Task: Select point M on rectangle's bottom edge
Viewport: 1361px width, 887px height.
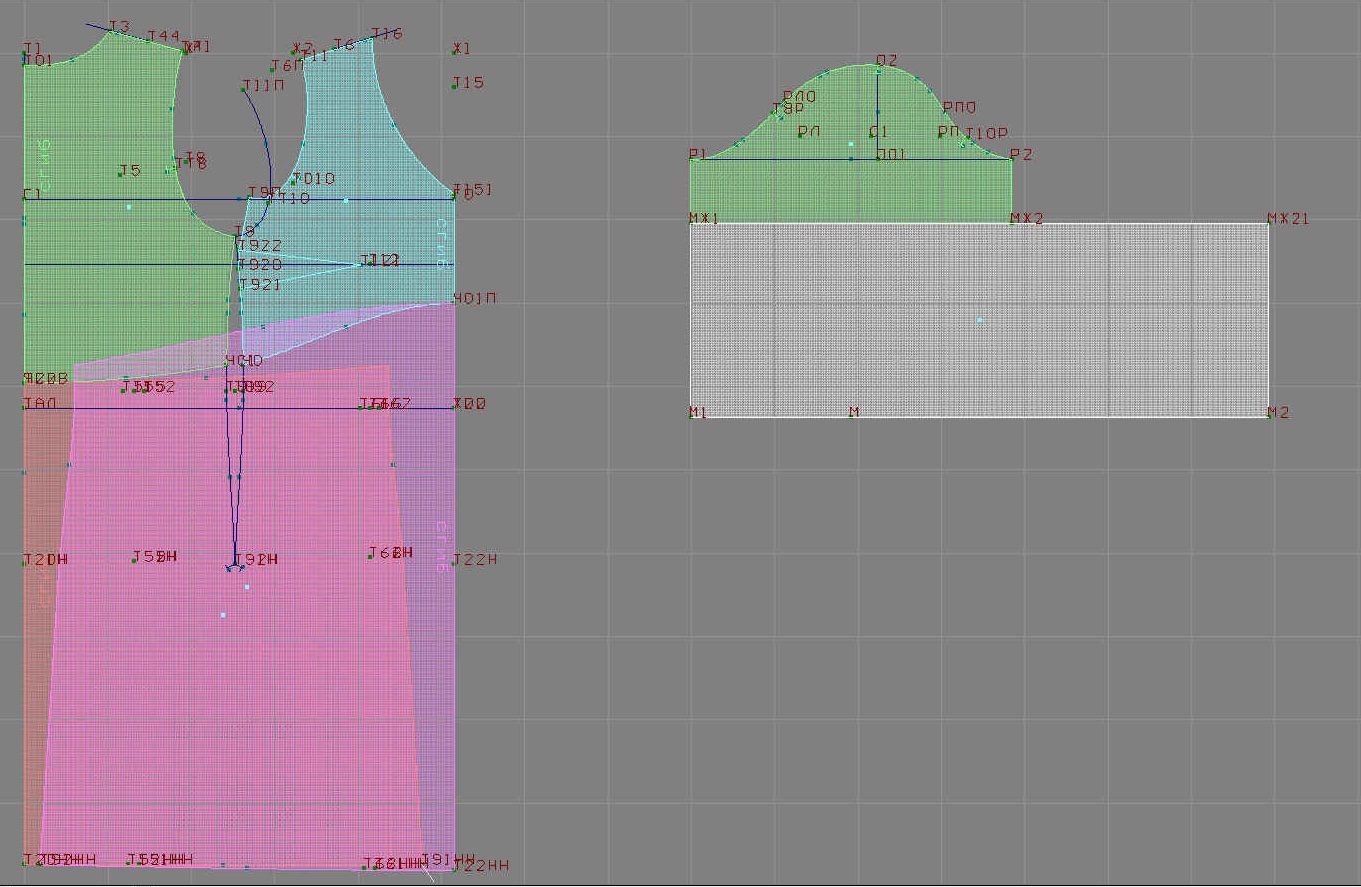Action: pos(852,415)
